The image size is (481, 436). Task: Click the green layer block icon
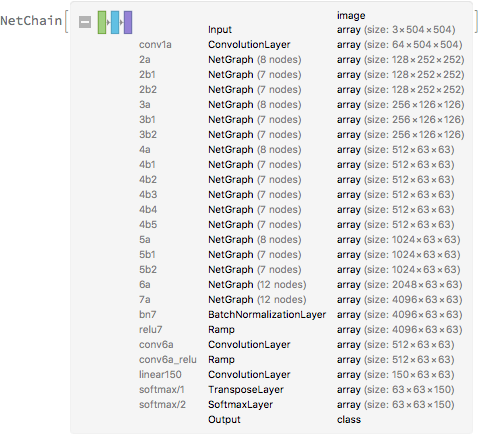(x=102, y=22)
